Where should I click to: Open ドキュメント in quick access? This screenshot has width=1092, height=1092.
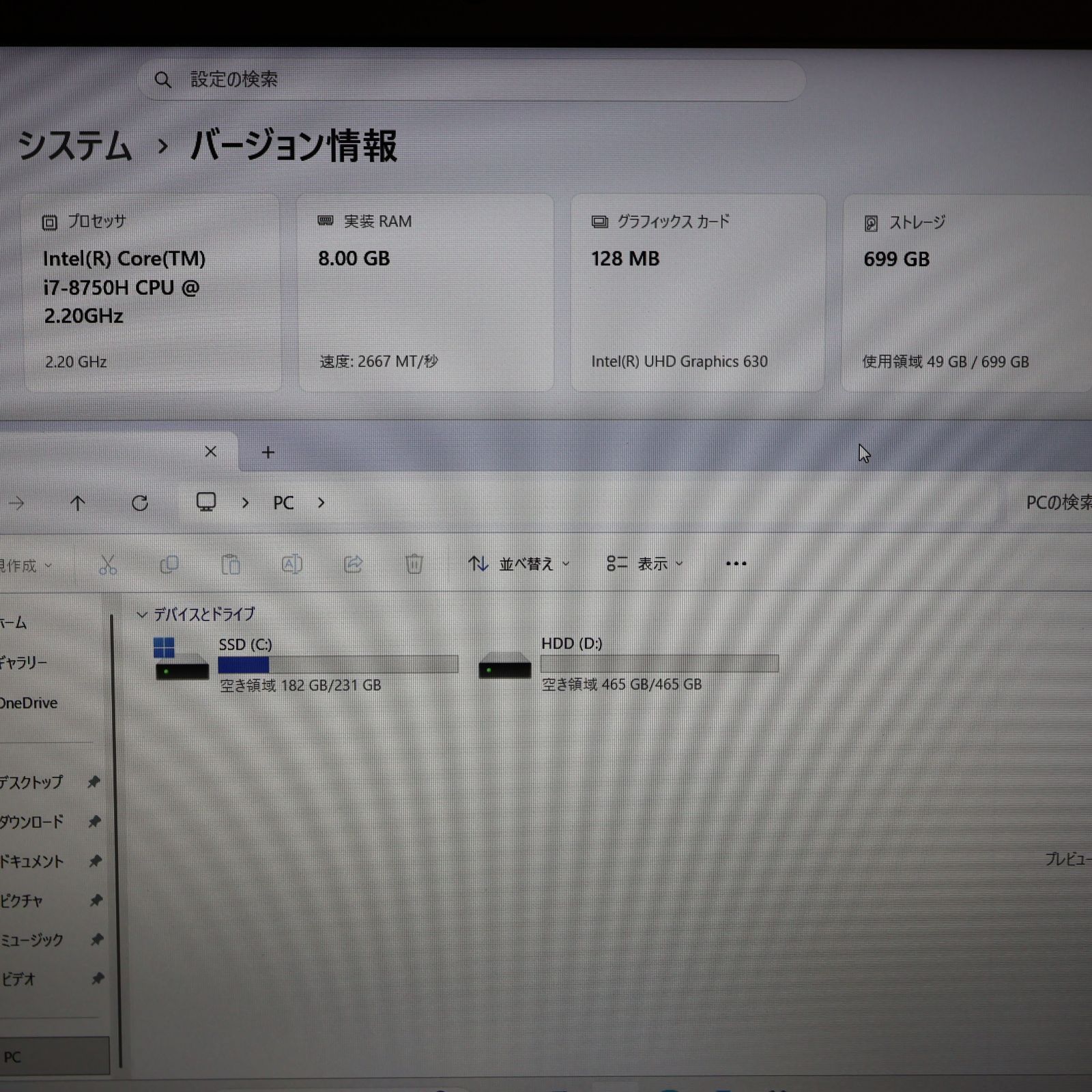click(x=31, y=861)
